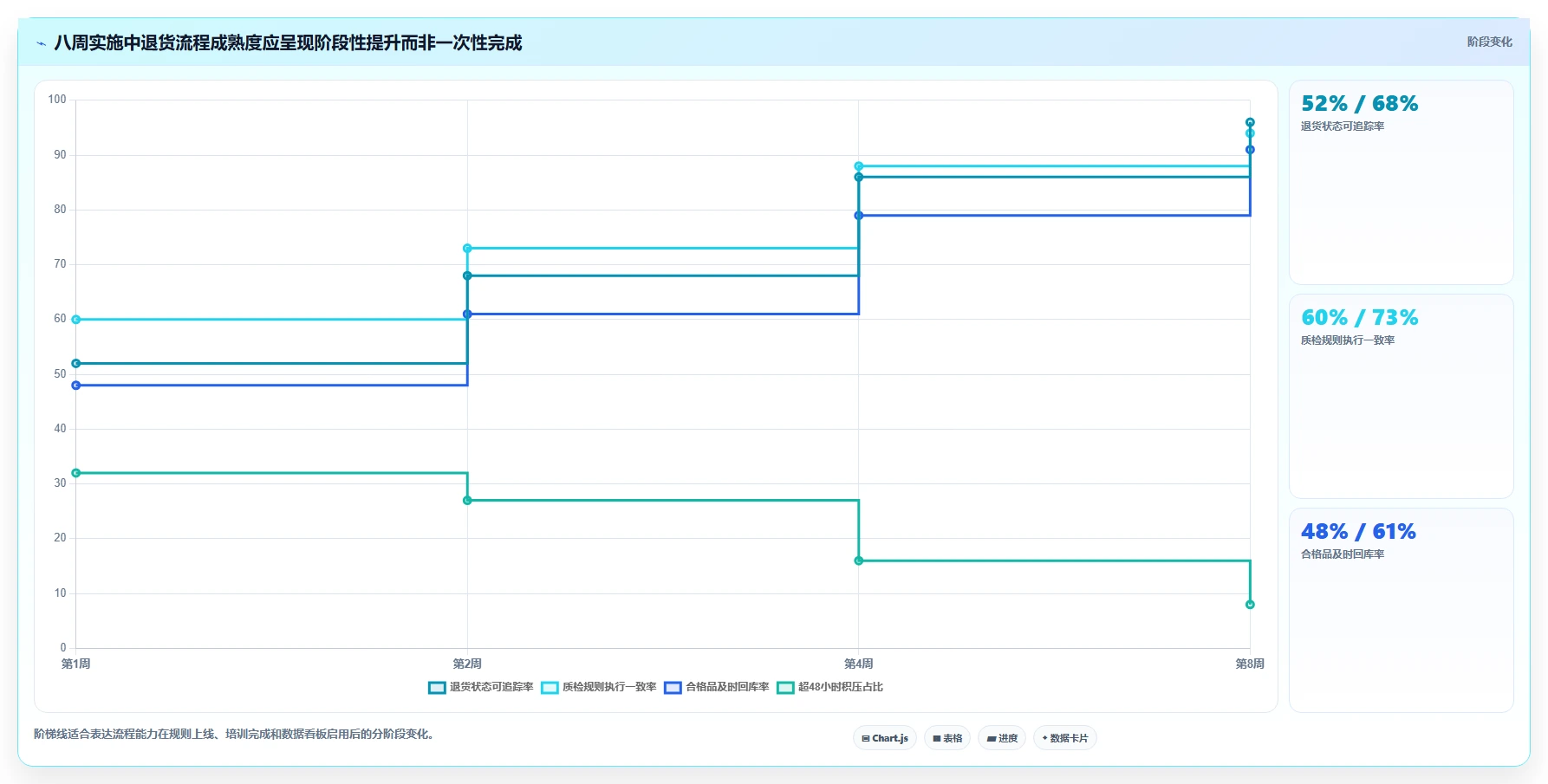Screen dimensions: 1548x784
Task: Toggle the 超48小时积压占比 legend entry
Action: pyautogui.click(x=830, y=687)
